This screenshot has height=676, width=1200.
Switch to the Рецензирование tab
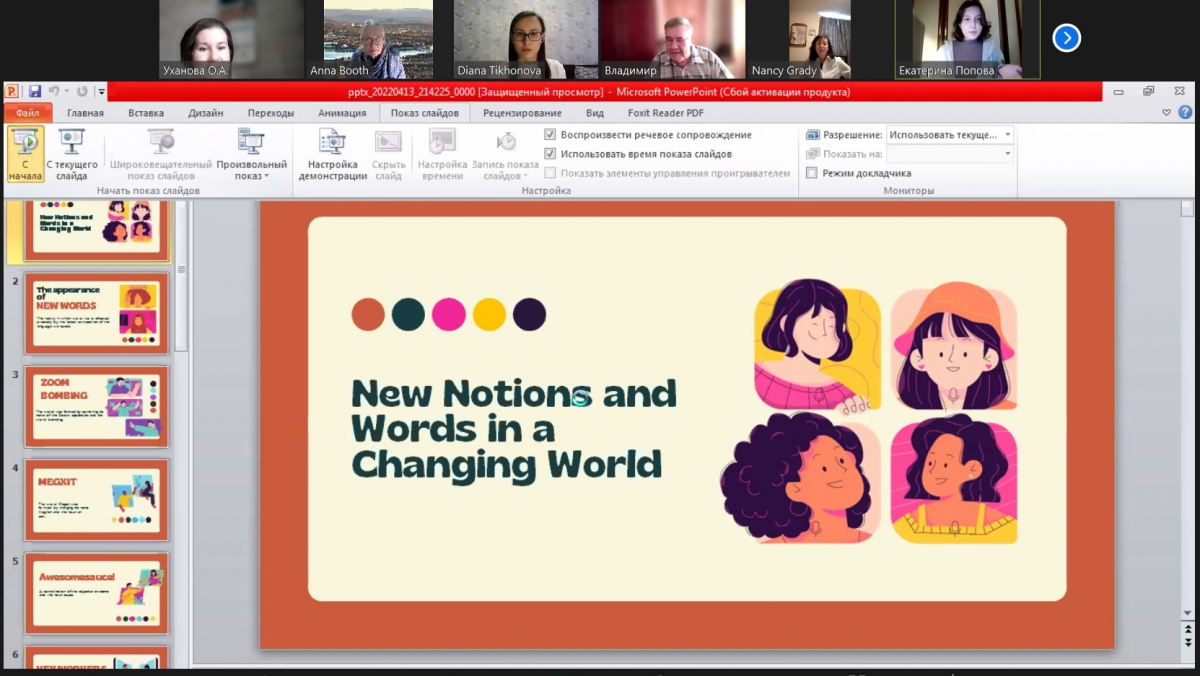pos(522,113)
